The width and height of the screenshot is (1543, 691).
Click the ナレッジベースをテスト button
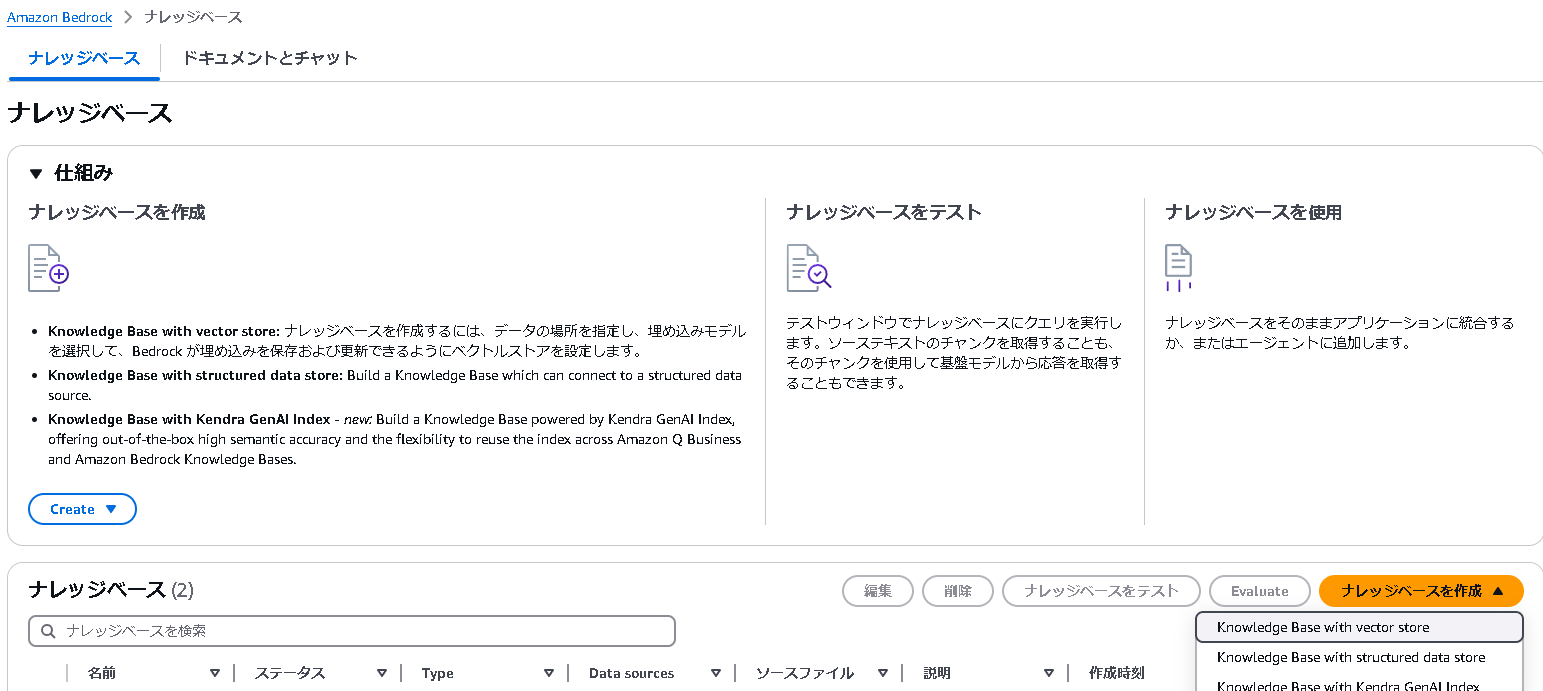[x=1101, y=591]
